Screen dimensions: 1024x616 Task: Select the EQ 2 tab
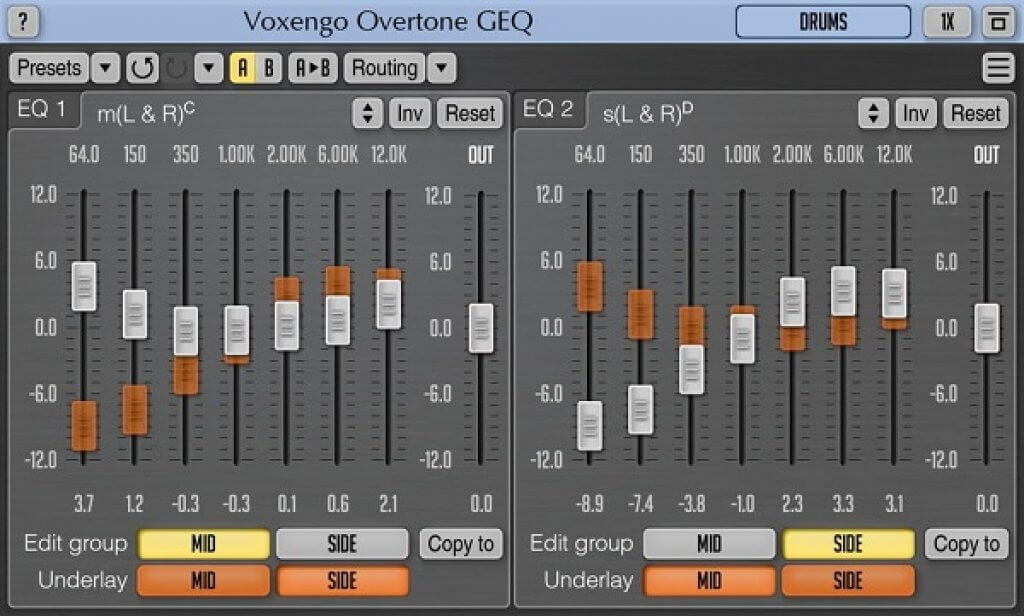pyautogui.click(x=550, y=110)
